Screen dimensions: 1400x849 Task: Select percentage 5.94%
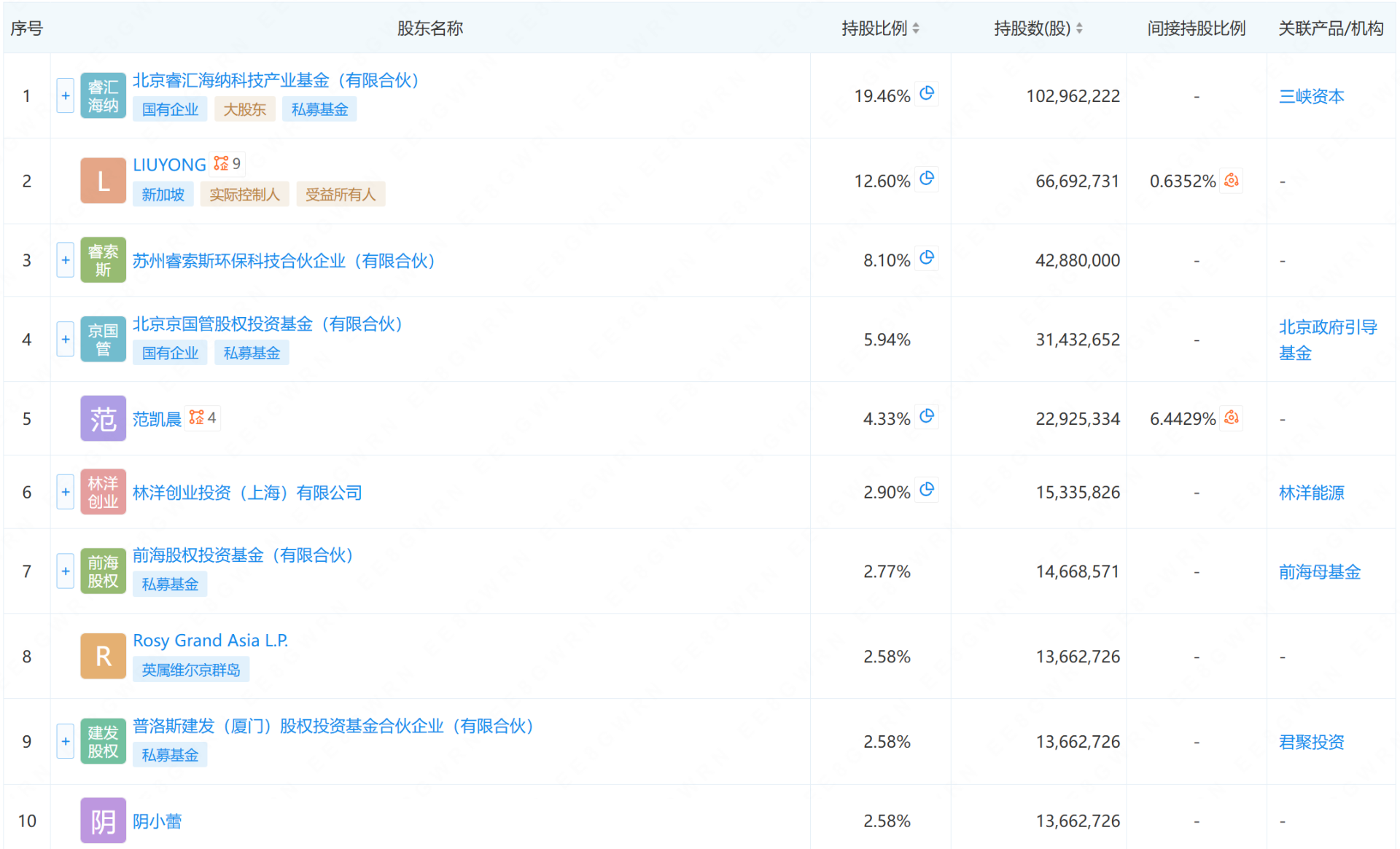887,340
